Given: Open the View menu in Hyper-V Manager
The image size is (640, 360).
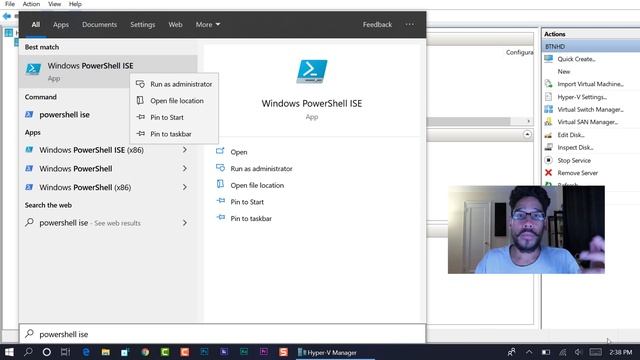Looking at the screenshot, I should click(54, 4).
